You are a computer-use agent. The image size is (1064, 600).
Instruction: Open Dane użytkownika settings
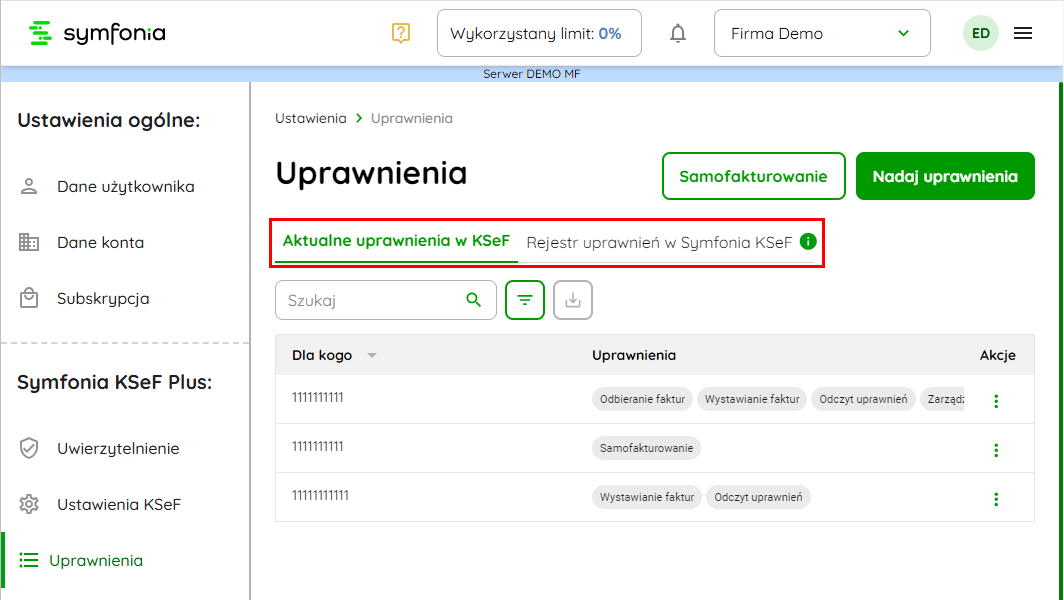(126, 187)
